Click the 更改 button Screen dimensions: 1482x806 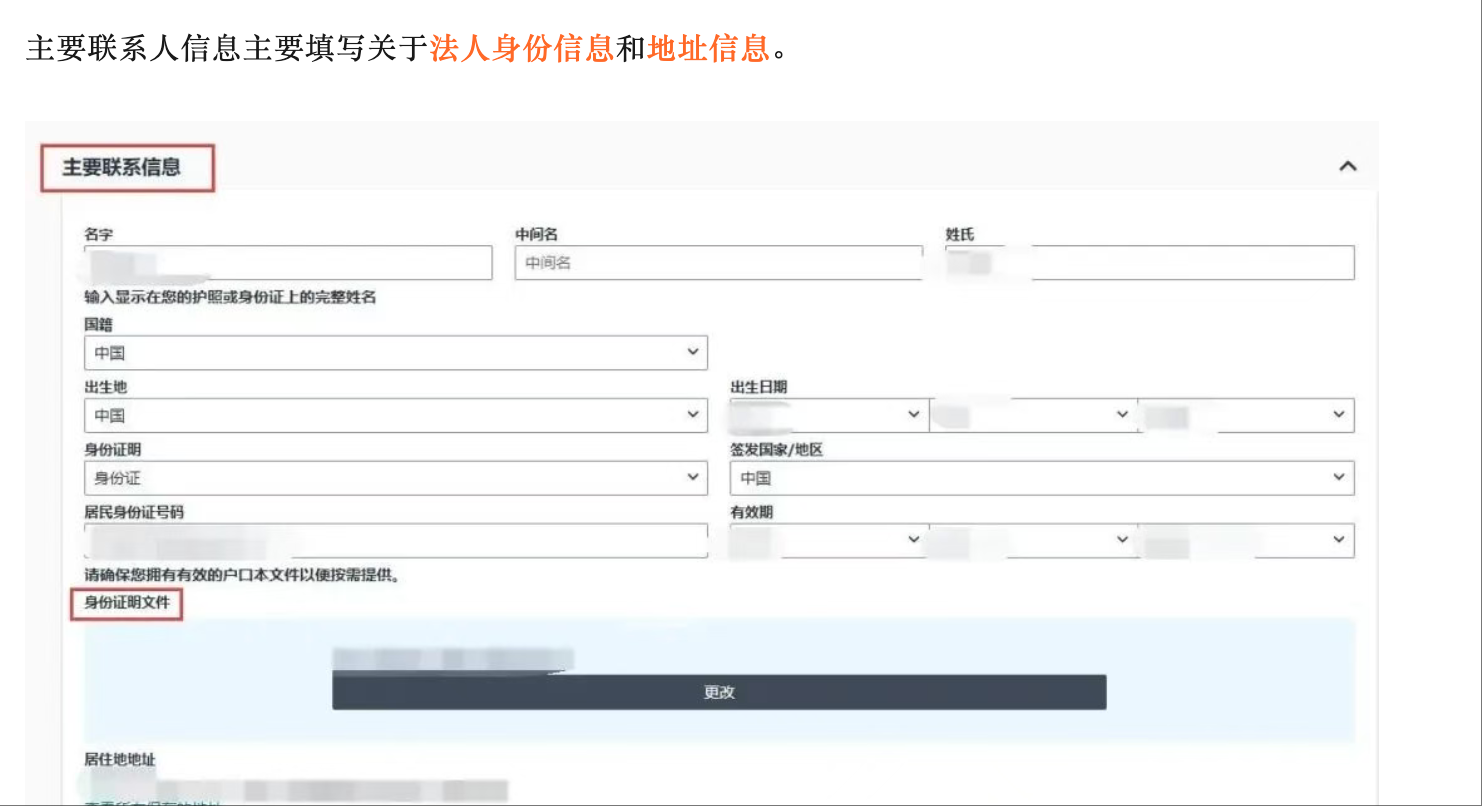coord(719,692)
